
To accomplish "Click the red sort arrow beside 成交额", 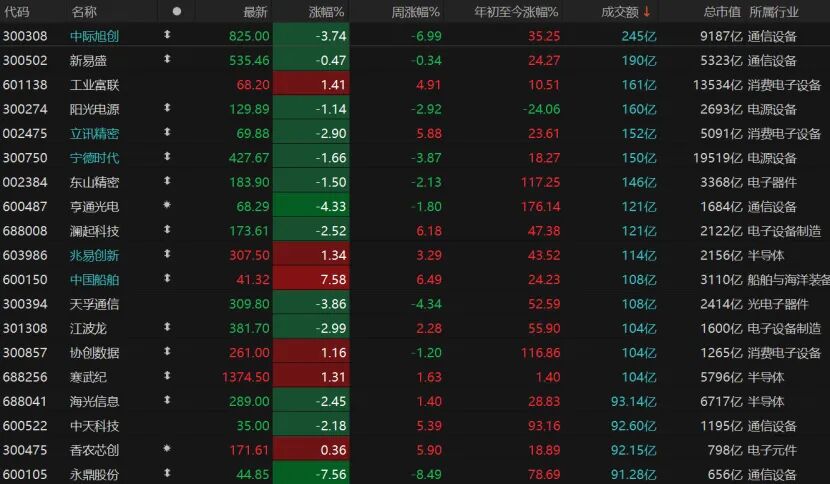I will click(647, 12).
